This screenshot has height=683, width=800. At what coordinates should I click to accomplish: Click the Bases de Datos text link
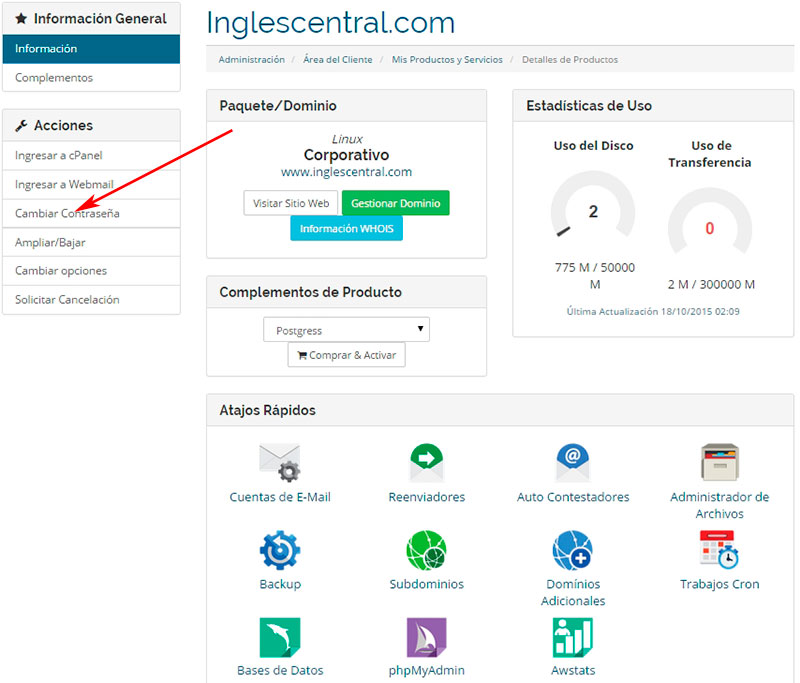coord(280,670)
